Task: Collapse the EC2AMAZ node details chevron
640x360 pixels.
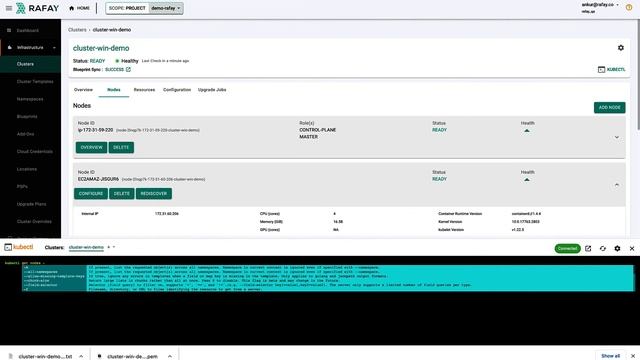Action: (x=617, y=185)
